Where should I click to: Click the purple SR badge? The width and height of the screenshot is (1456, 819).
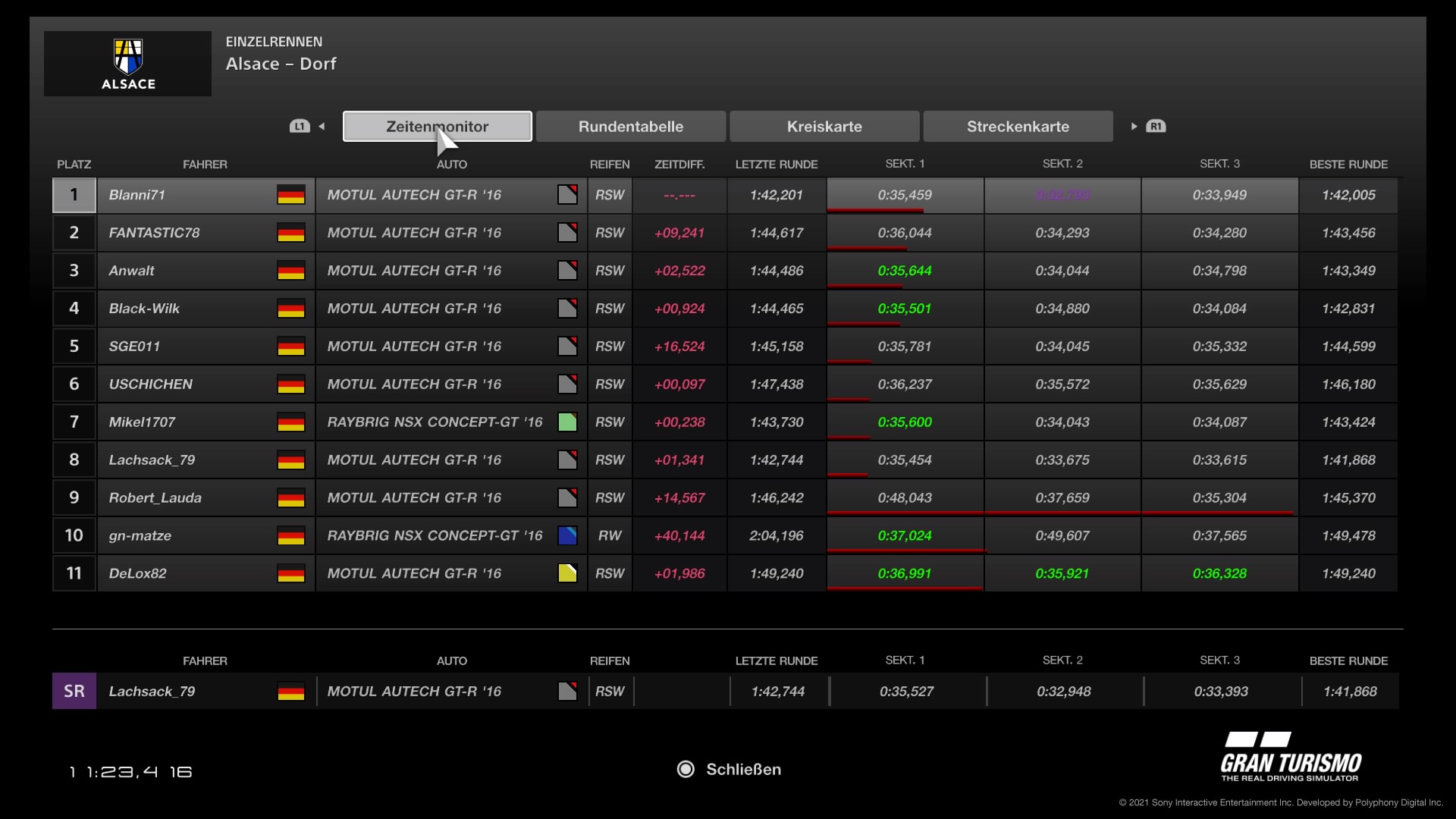pos(74,692)
